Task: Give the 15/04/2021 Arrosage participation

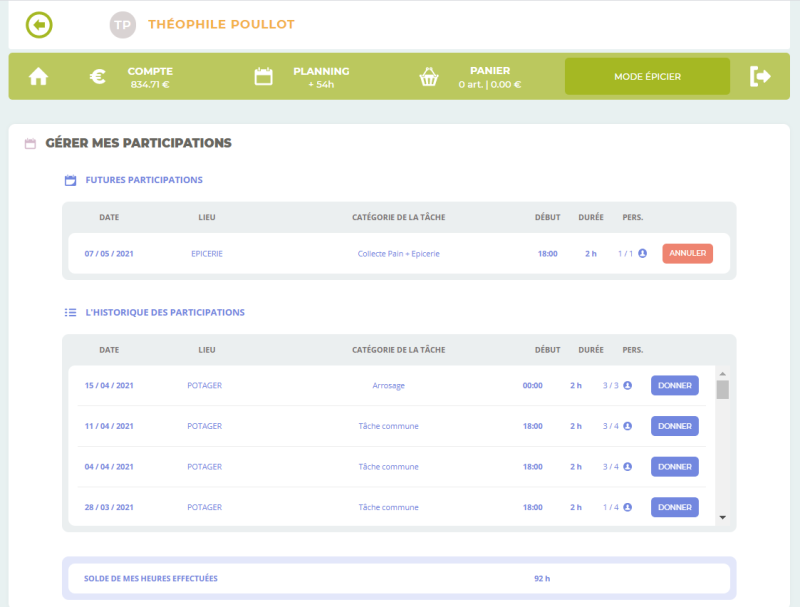Action: pyautogui.click(x=674, y=386)
